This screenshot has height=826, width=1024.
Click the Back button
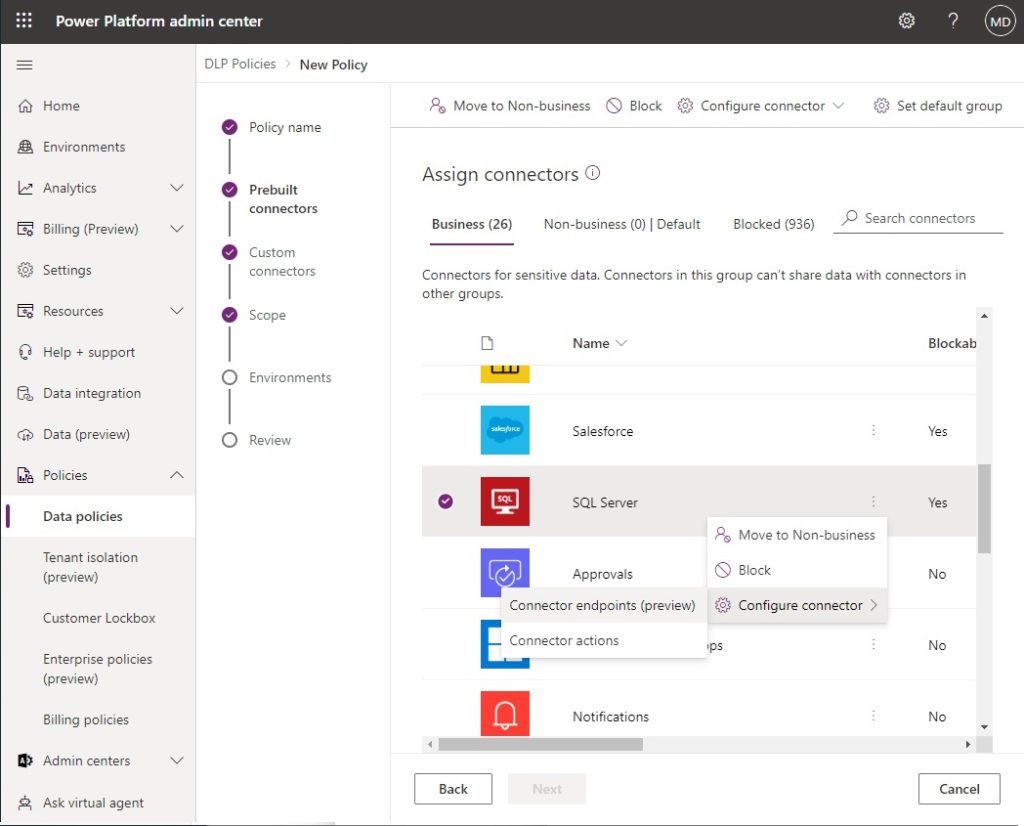point(453,788)
